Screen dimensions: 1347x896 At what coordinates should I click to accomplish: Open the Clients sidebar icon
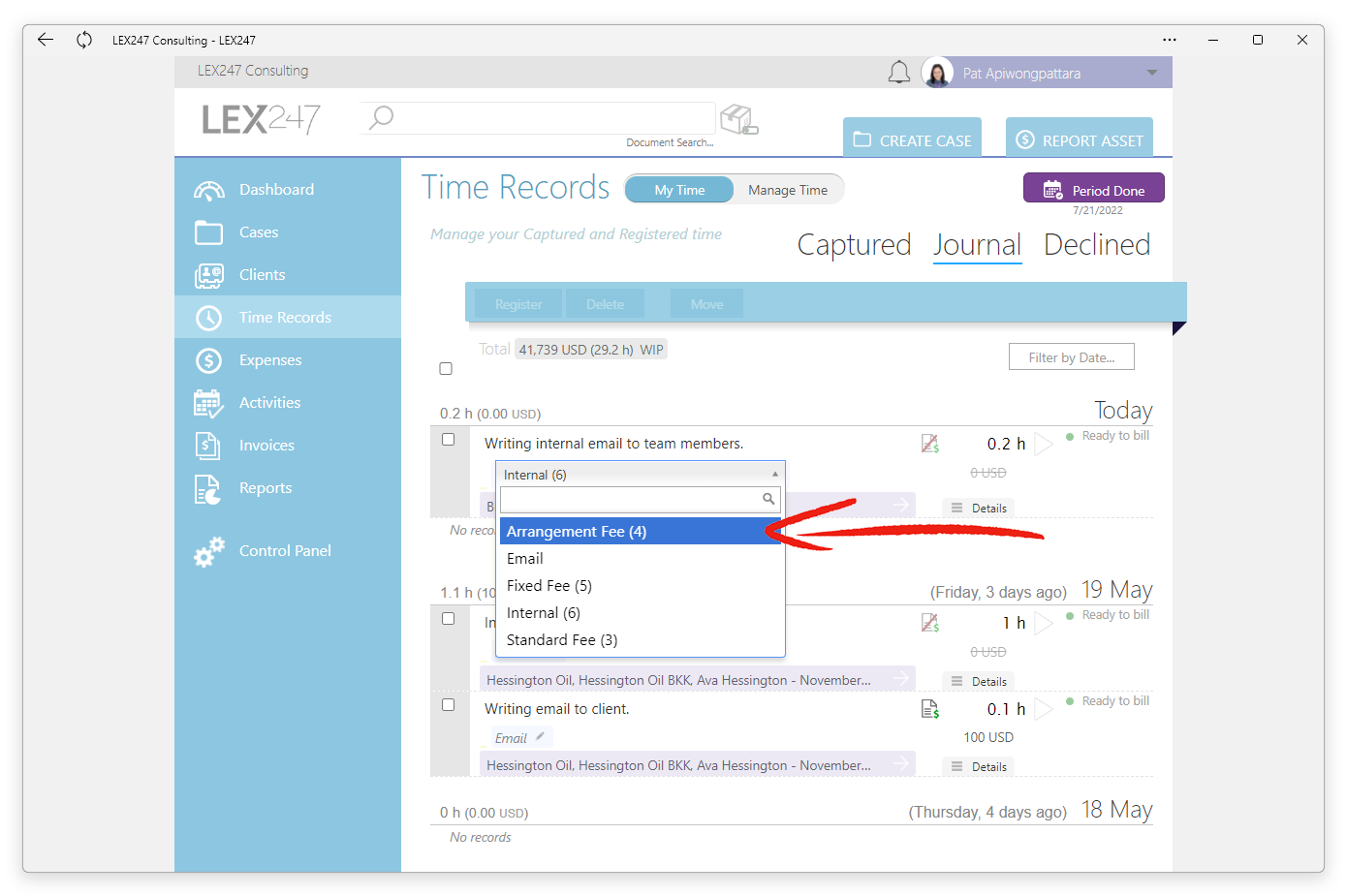tap(208, 275)
